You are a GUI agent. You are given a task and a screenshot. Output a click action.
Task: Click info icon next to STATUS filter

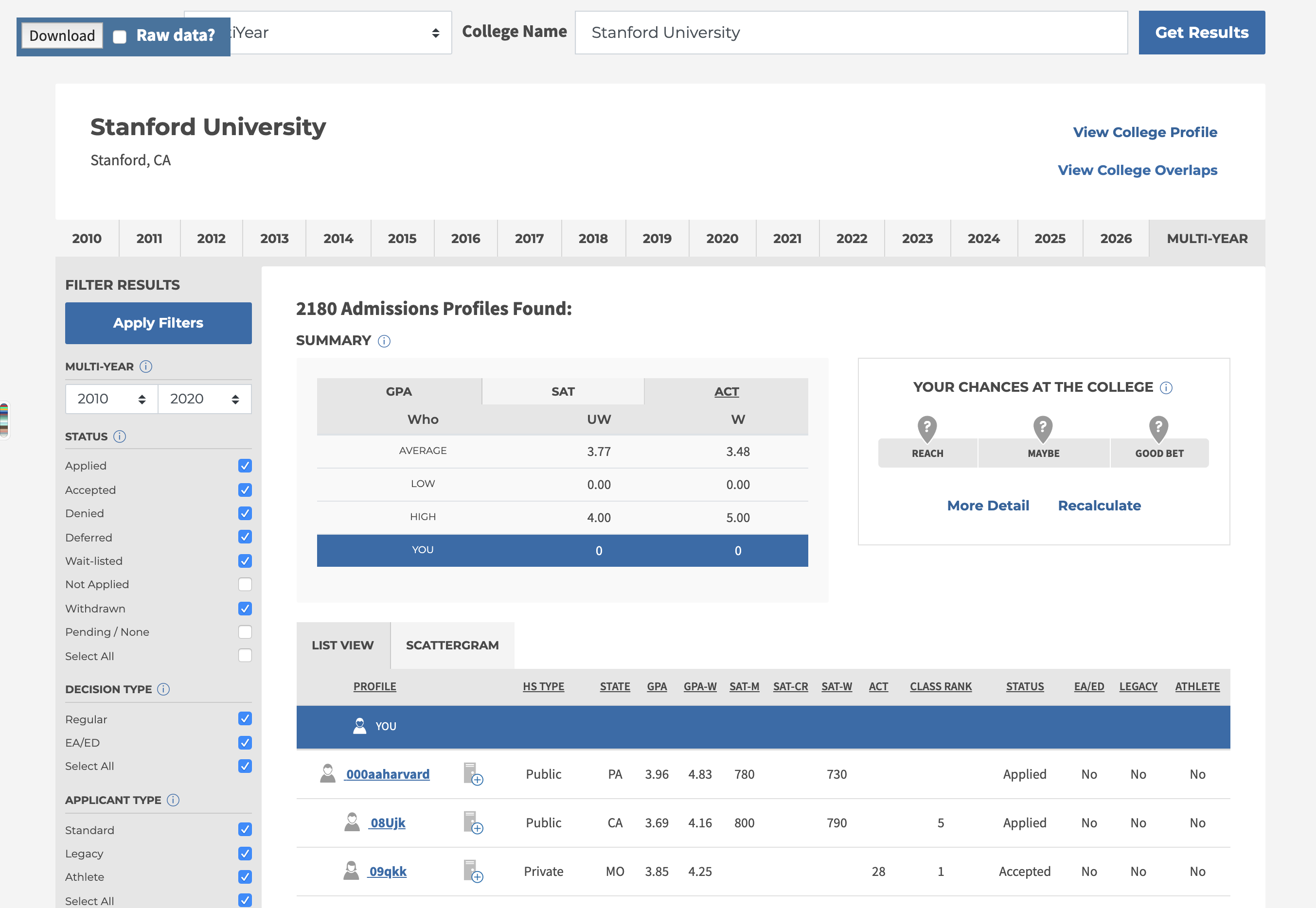pyautogui.click(x=120, y=437)
